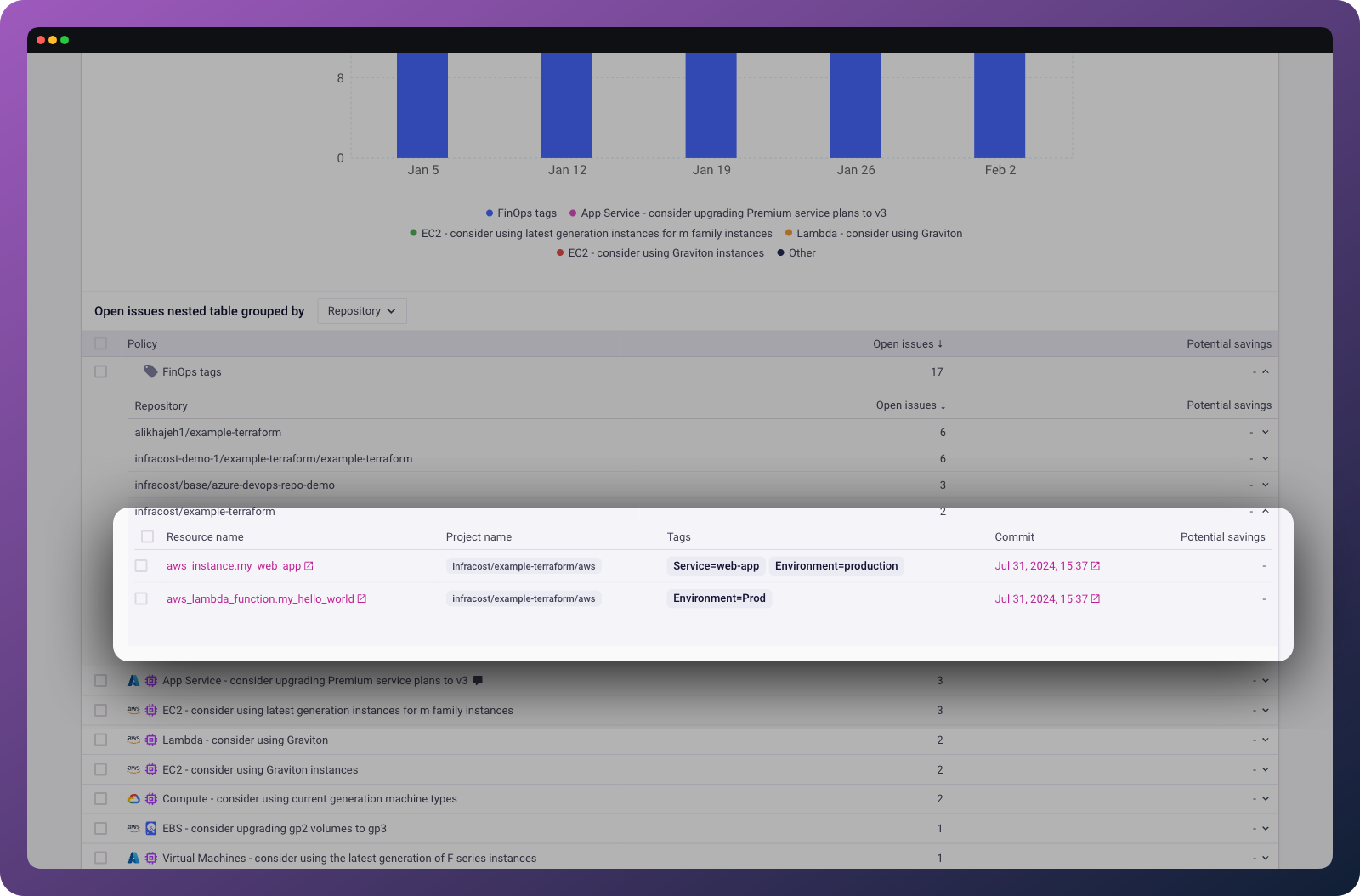Collapse the FinOps tags policy row

[1266, 371]
